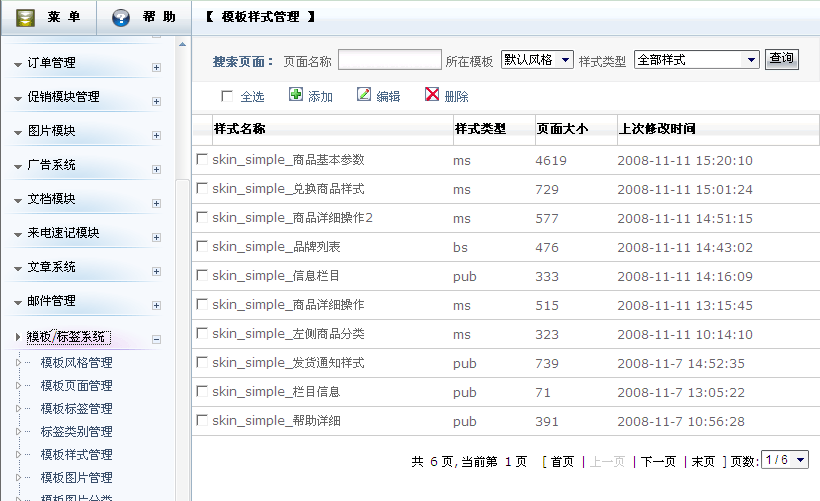
Task: Click into the 页面名称 search field
Action: coord(390,59)
